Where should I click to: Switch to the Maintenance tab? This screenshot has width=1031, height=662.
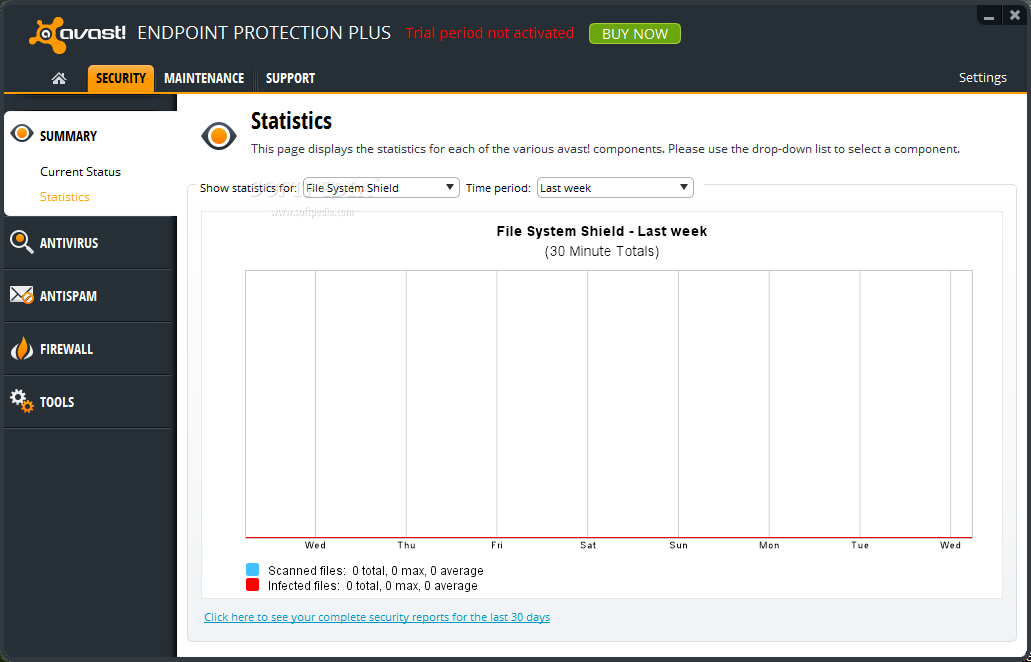204,78
